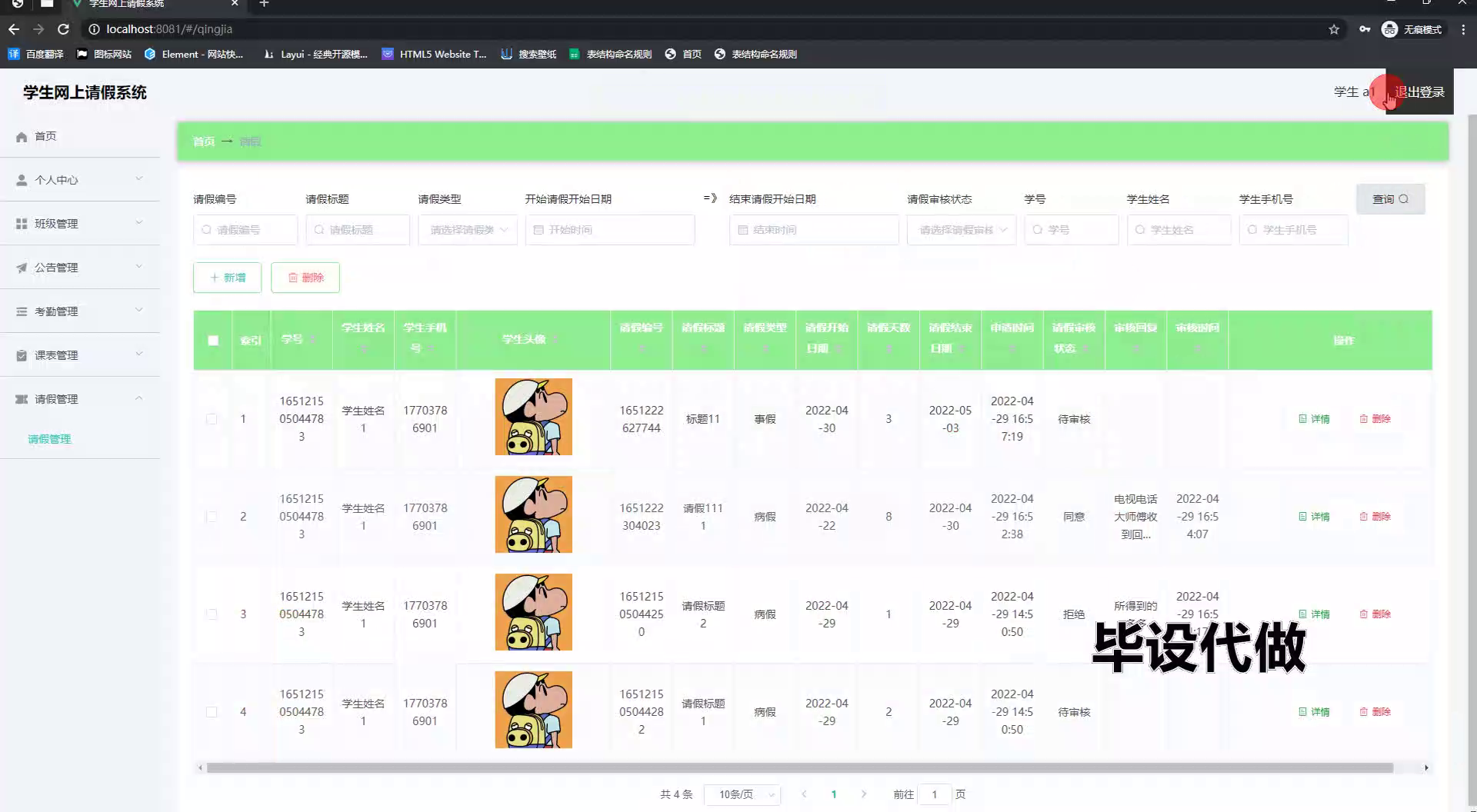Delete row index 4

[1375, 712]
